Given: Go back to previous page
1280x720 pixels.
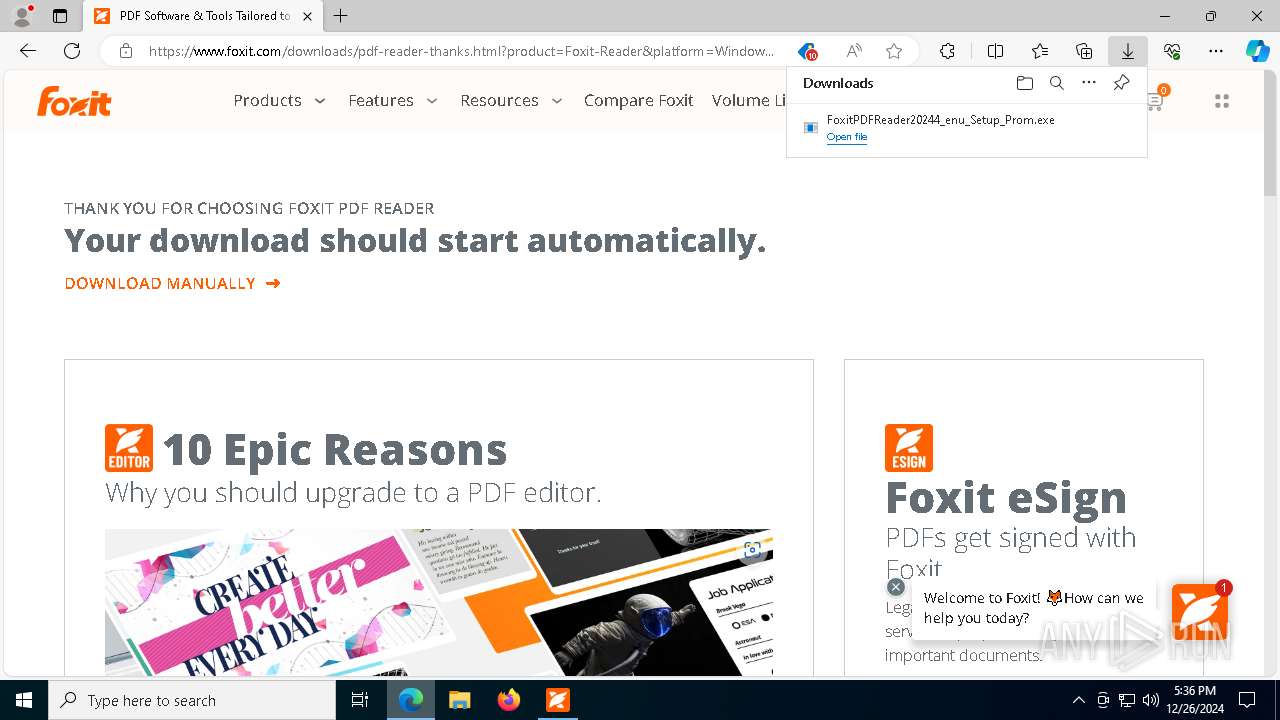Looking at the screenshot, I should coord(28,51).
